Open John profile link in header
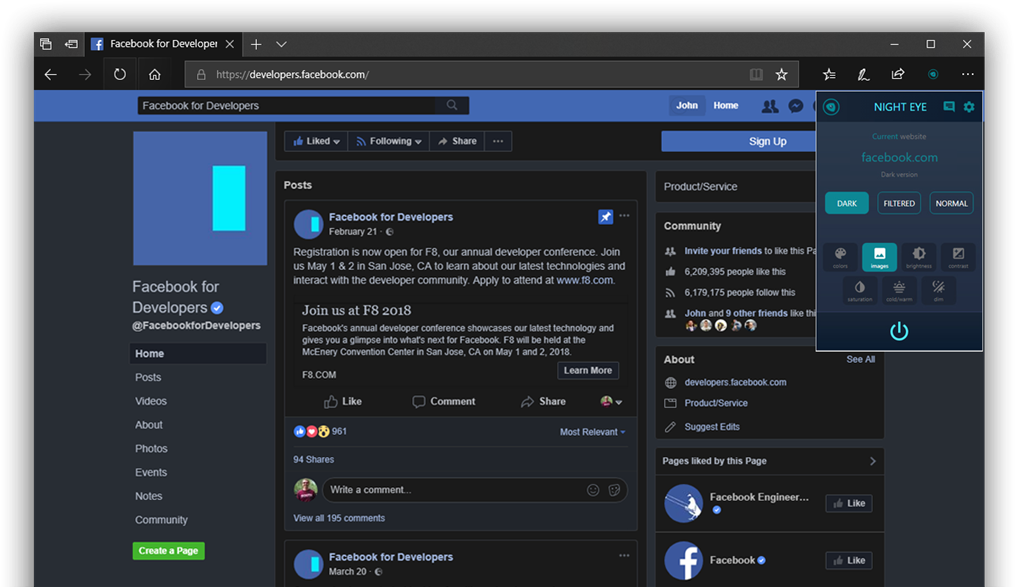This screenshot has height=587, width=1015. pos(687,105)
